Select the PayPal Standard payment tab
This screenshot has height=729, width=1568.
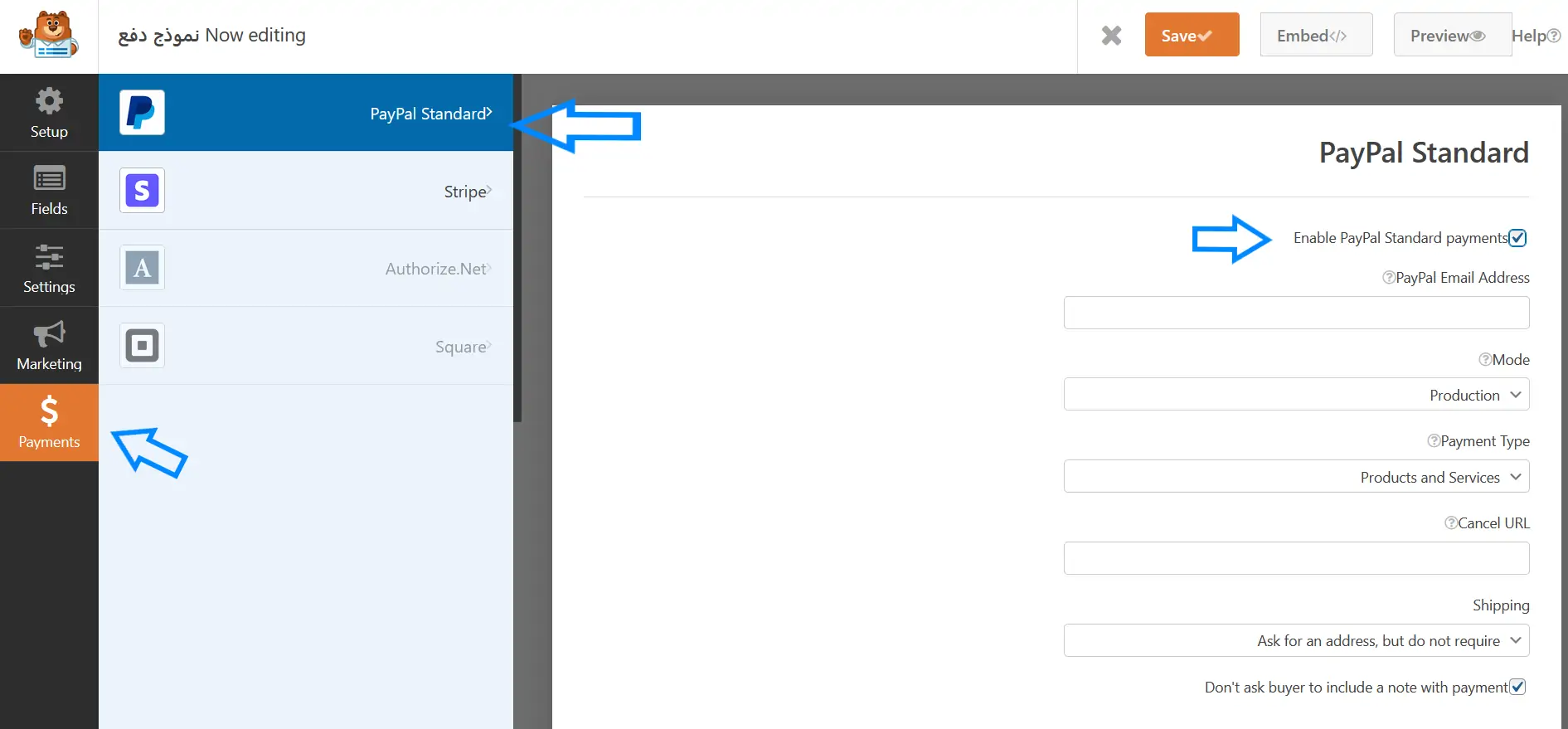coord(306,113)
